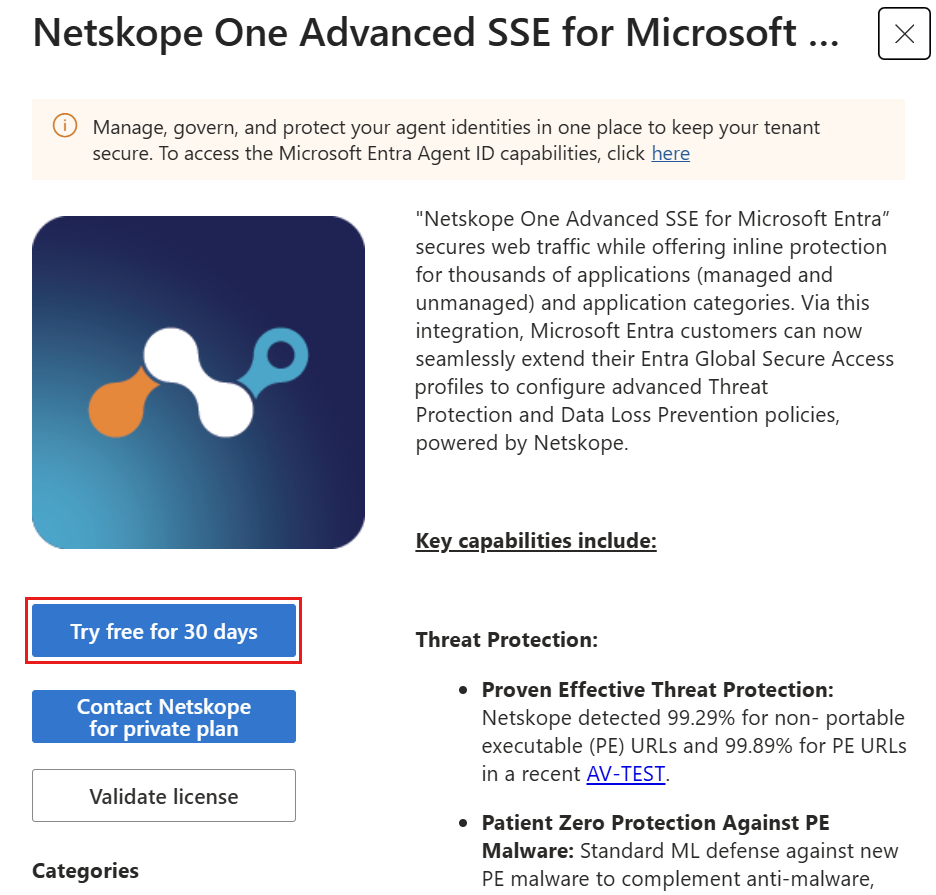This screenshot has height=895, width=936.
Task: Click the orange info icon in the banner
Action: 65,126
